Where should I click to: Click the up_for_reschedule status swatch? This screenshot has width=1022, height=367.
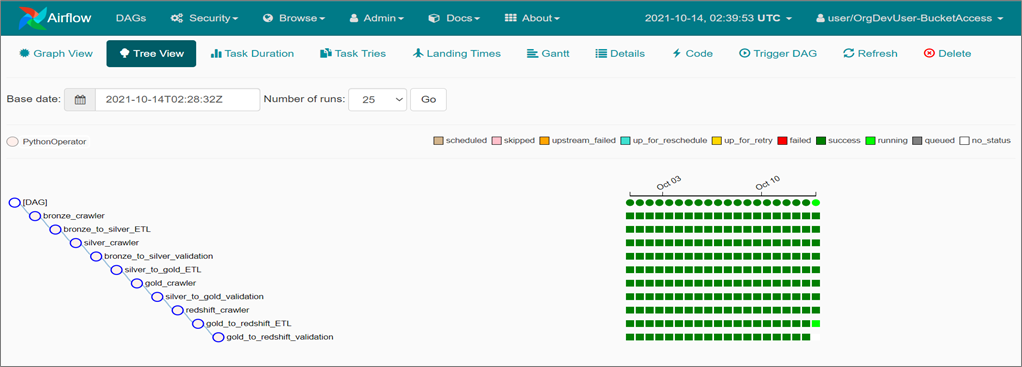(626, 140)
